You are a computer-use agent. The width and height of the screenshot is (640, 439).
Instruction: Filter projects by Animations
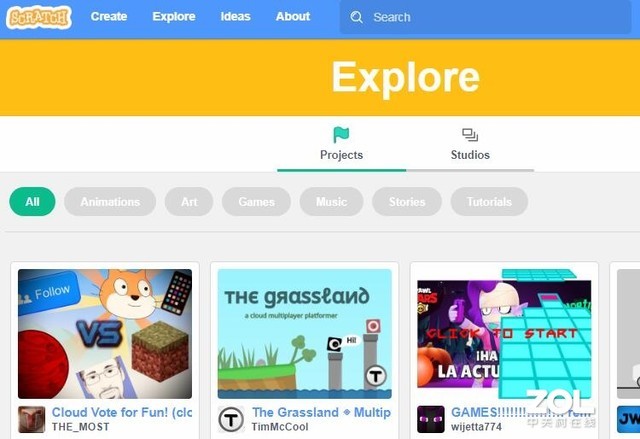[x=110, y=202]
